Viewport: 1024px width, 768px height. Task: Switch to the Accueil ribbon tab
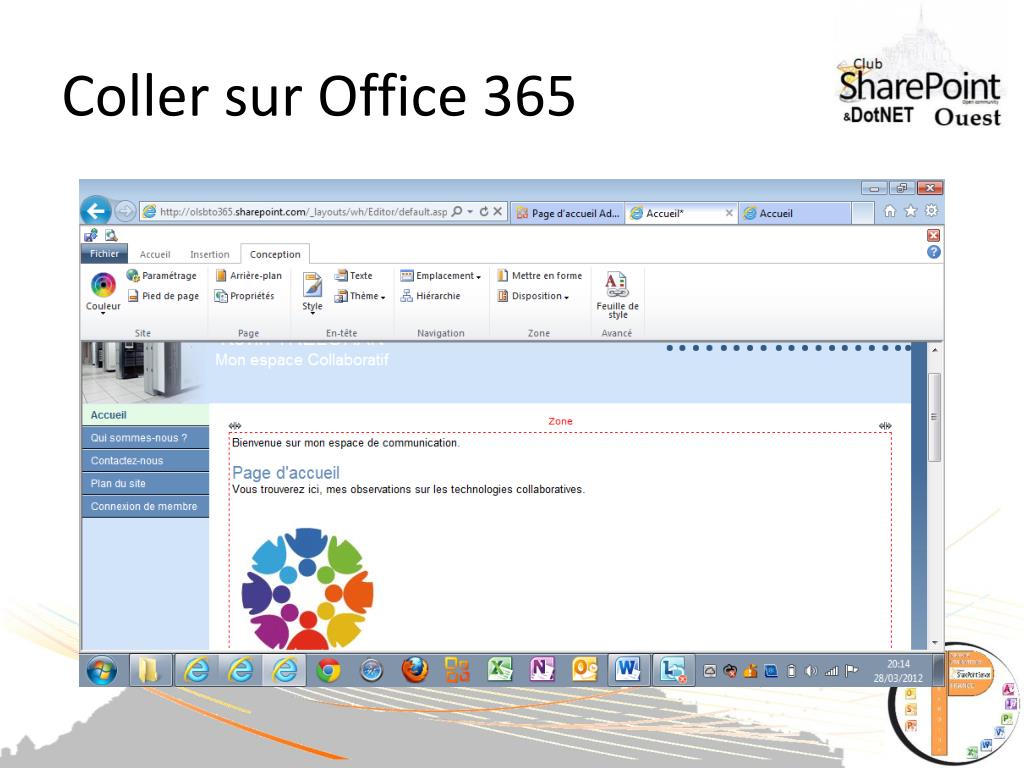155,254
